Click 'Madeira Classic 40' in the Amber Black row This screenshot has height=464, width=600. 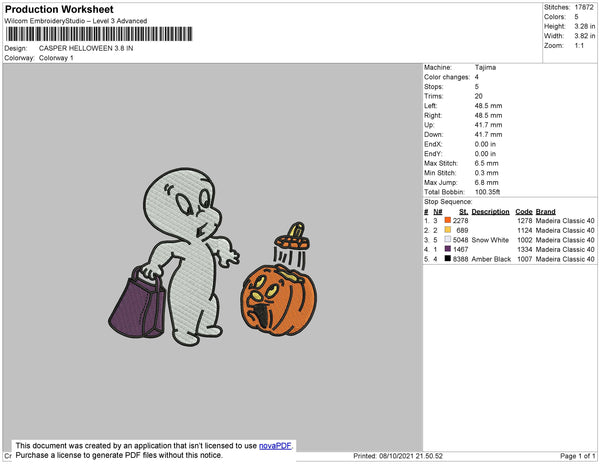click(x=565, y=259)
